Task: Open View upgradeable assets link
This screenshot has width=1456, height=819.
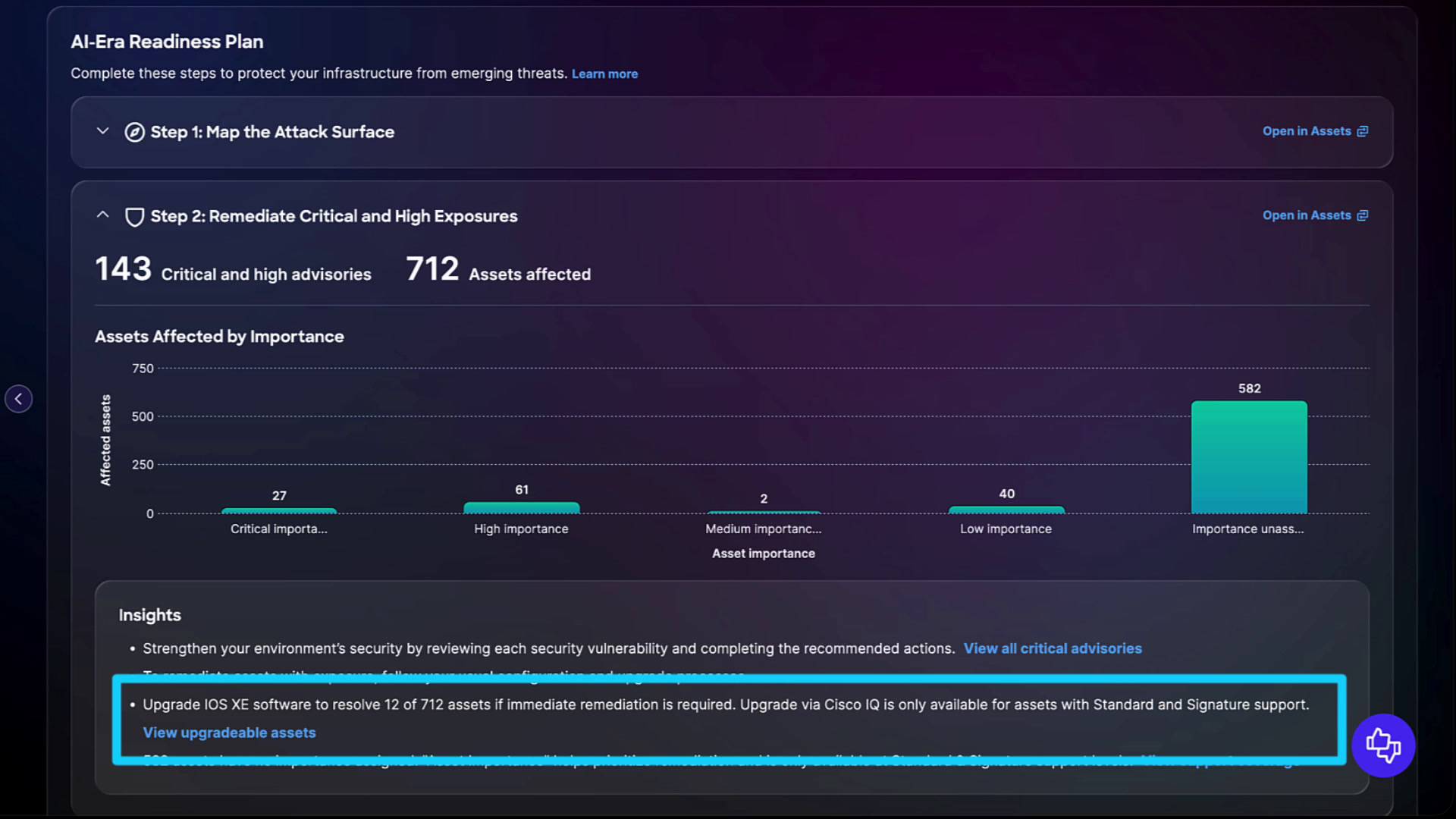Action: pos(229,733)
